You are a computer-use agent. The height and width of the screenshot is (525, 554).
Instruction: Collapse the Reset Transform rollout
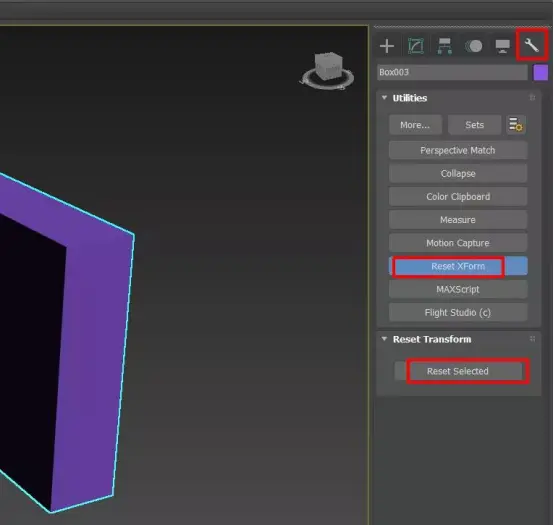click(x=384, y=339)
